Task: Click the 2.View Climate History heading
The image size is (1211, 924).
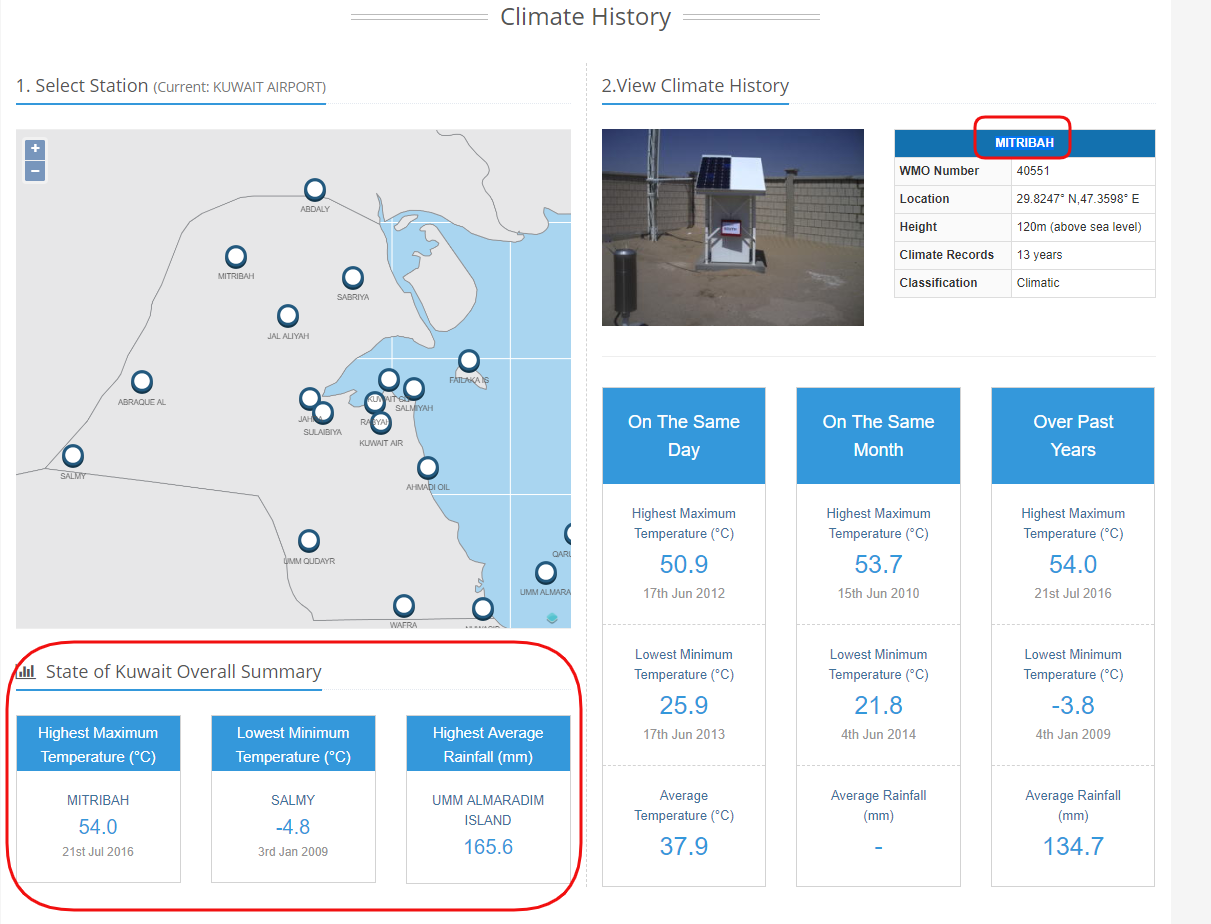Action: tap(695, 86)
